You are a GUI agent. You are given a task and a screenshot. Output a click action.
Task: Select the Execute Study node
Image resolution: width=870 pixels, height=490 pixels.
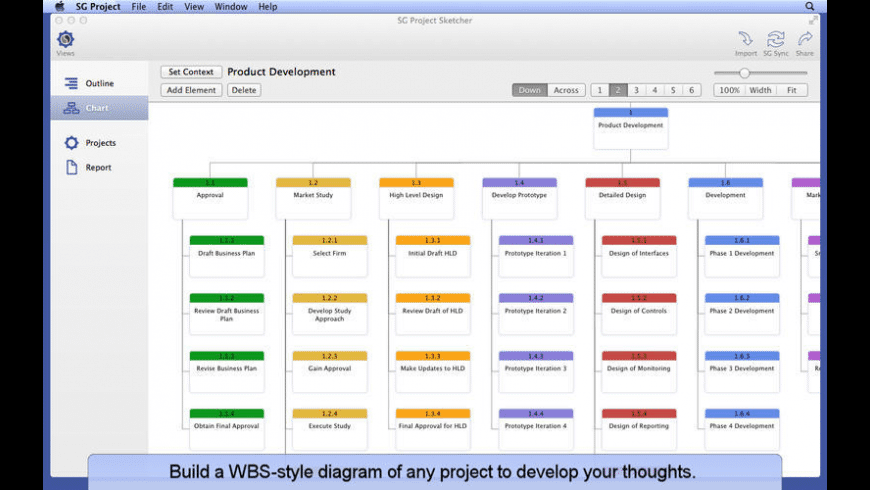click(x=330, y=429)
